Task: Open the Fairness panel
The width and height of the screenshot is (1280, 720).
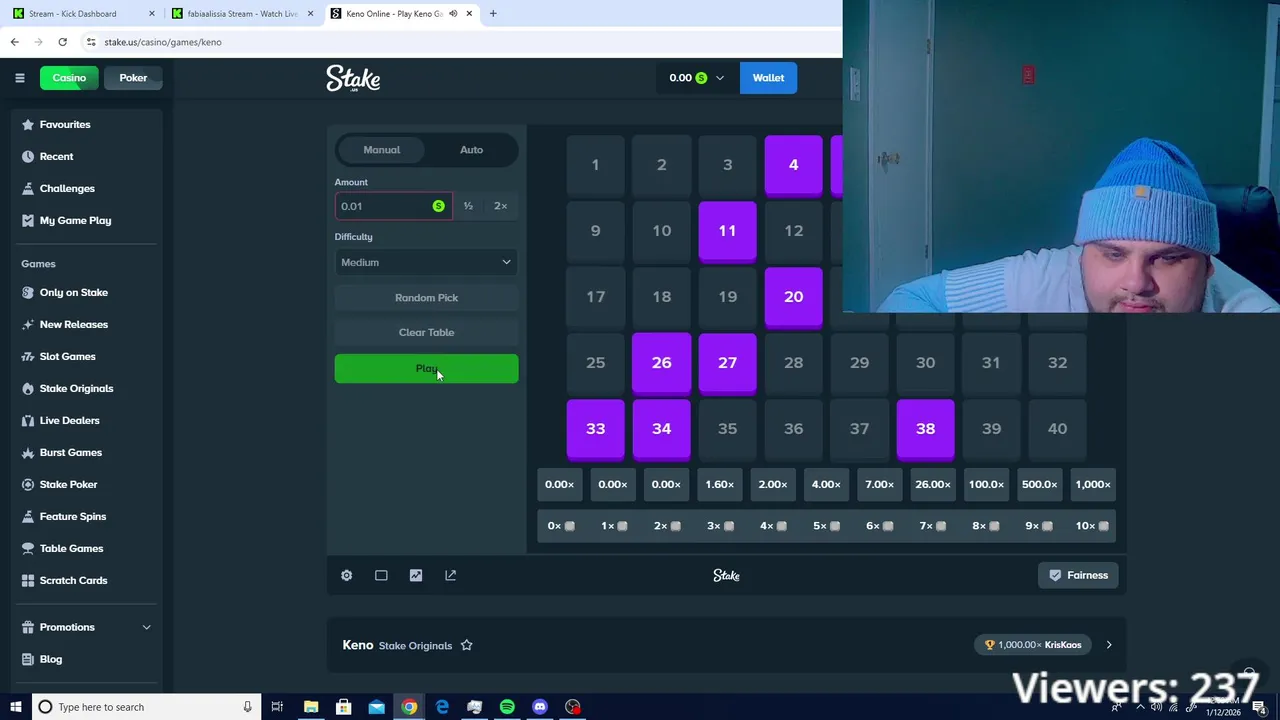Action: point(1078,575)
